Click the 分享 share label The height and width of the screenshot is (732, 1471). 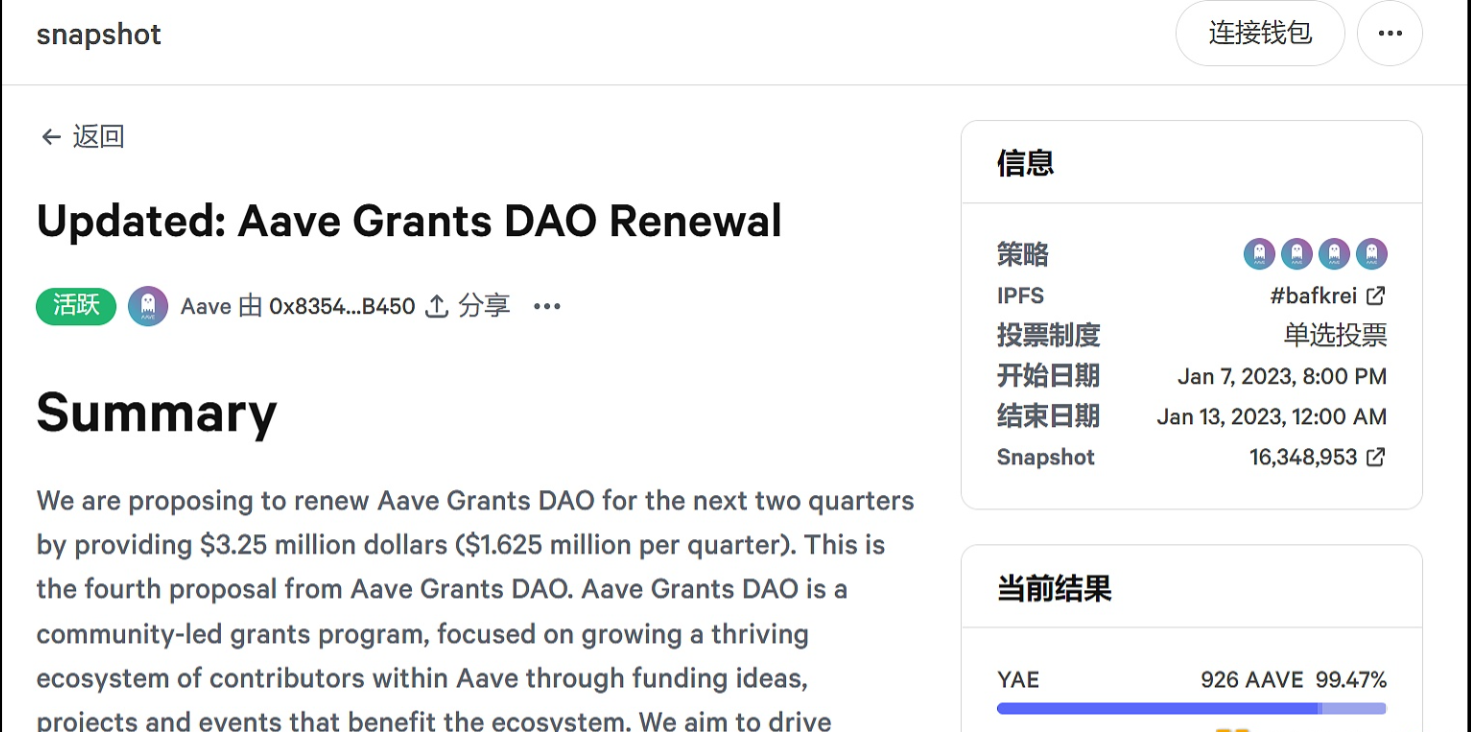pos(484,306)
